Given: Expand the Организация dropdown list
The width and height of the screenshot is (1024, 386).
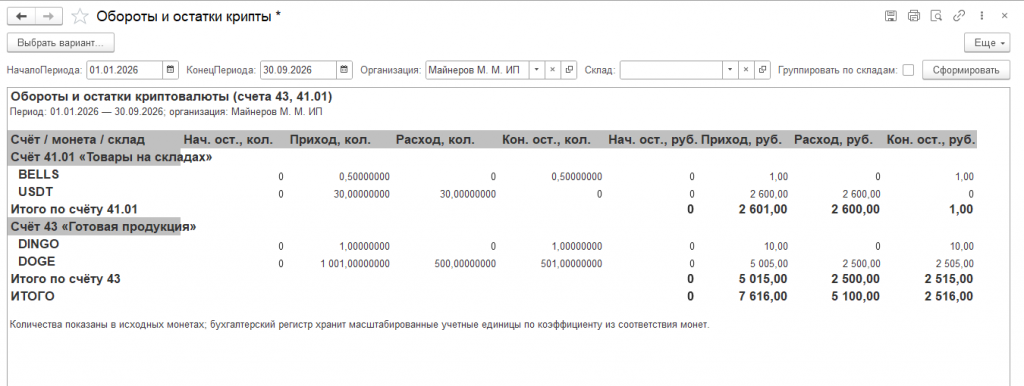Looking at the screenshot, I should tap(536, 70).
